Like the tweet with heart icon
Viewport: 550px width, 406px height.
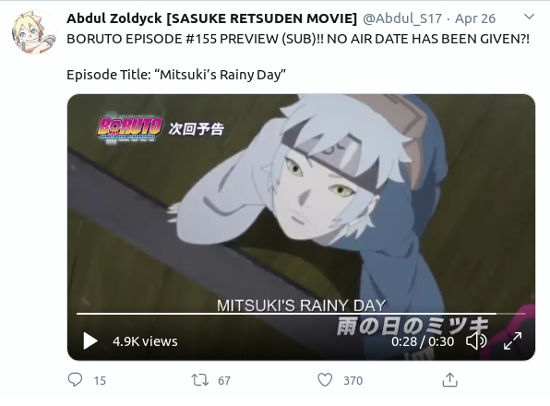tap(325, 380)
